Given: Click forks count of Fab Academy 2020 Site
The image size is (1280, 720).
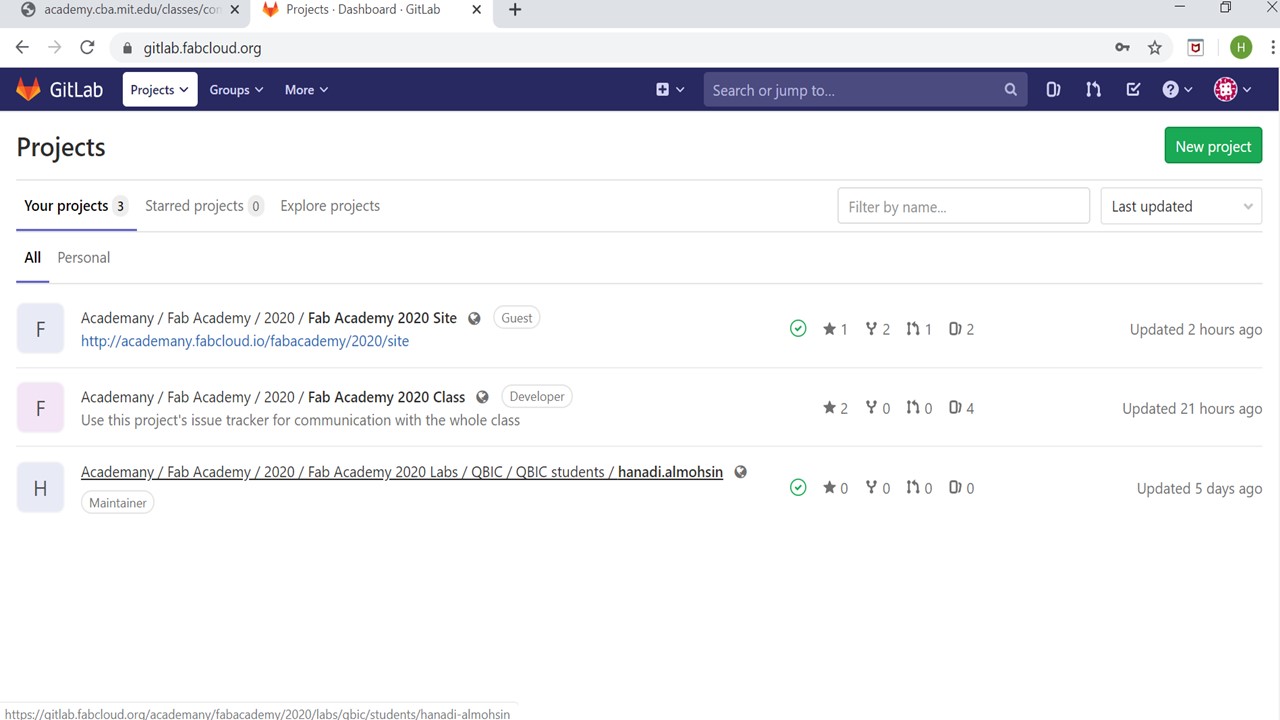Looking at the screenshot, I should [878, 329].
